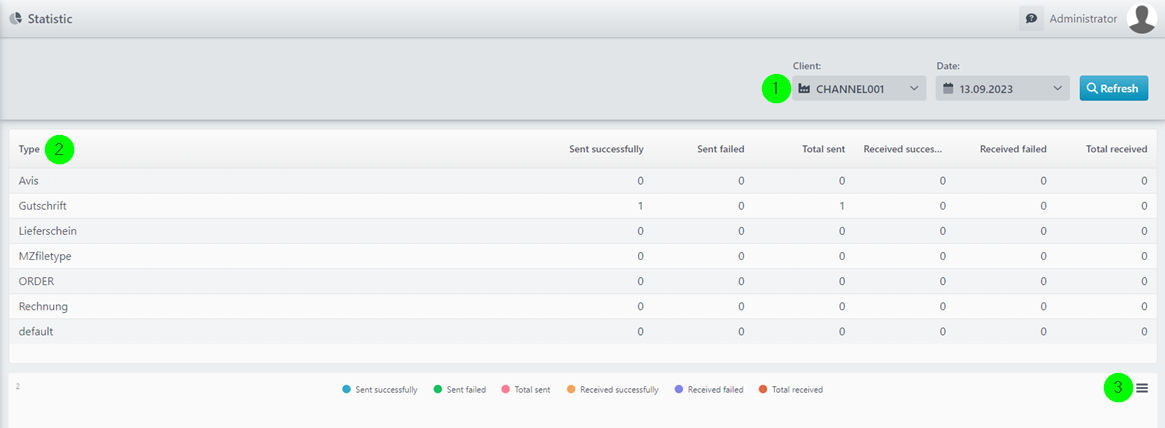This screenshot has height=428, width=1165.
Task: Click the calendar icon in Date field
Action: coord(947,88)
